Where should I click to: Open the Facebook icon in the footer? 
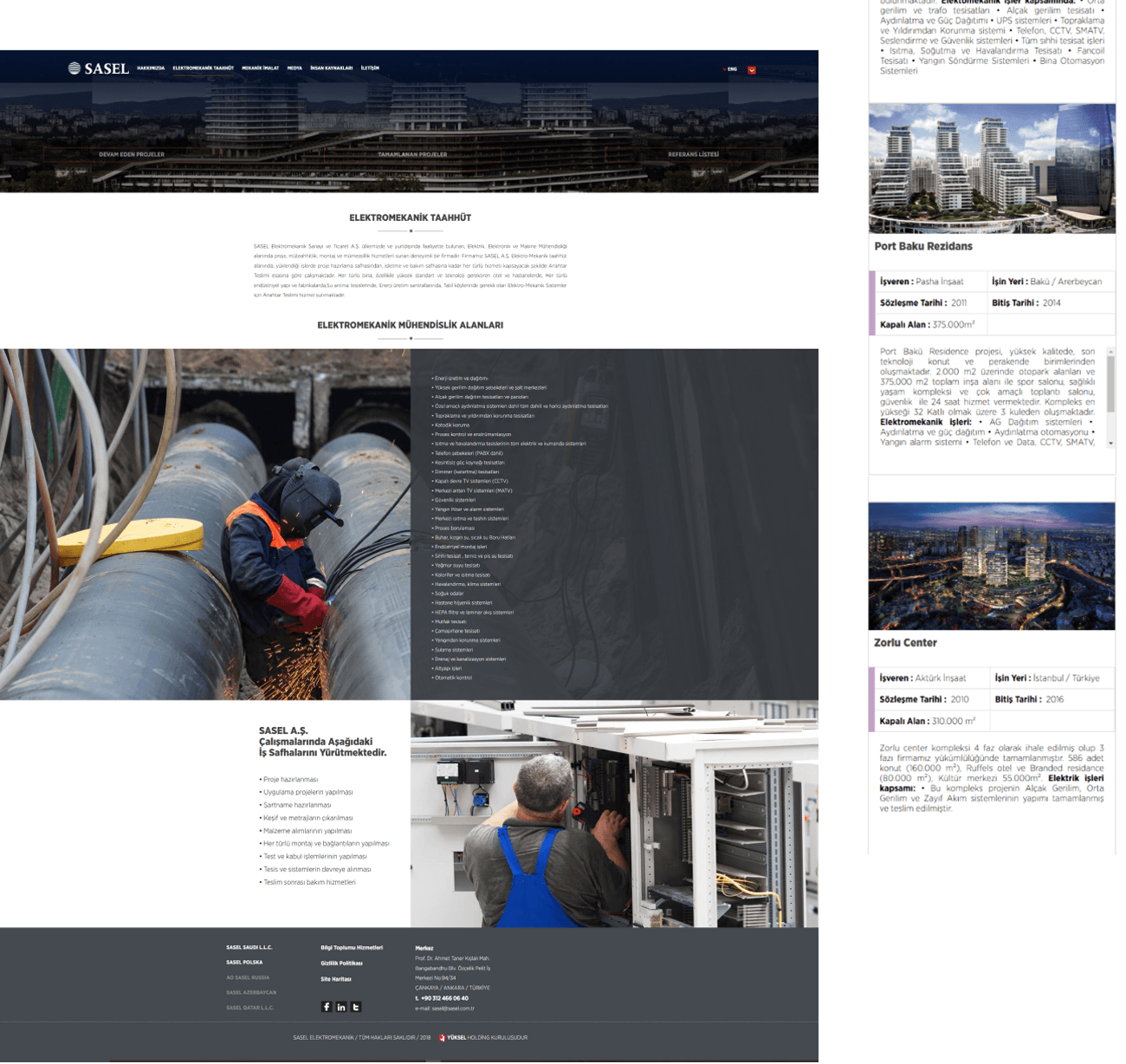tap(327, 1007)
